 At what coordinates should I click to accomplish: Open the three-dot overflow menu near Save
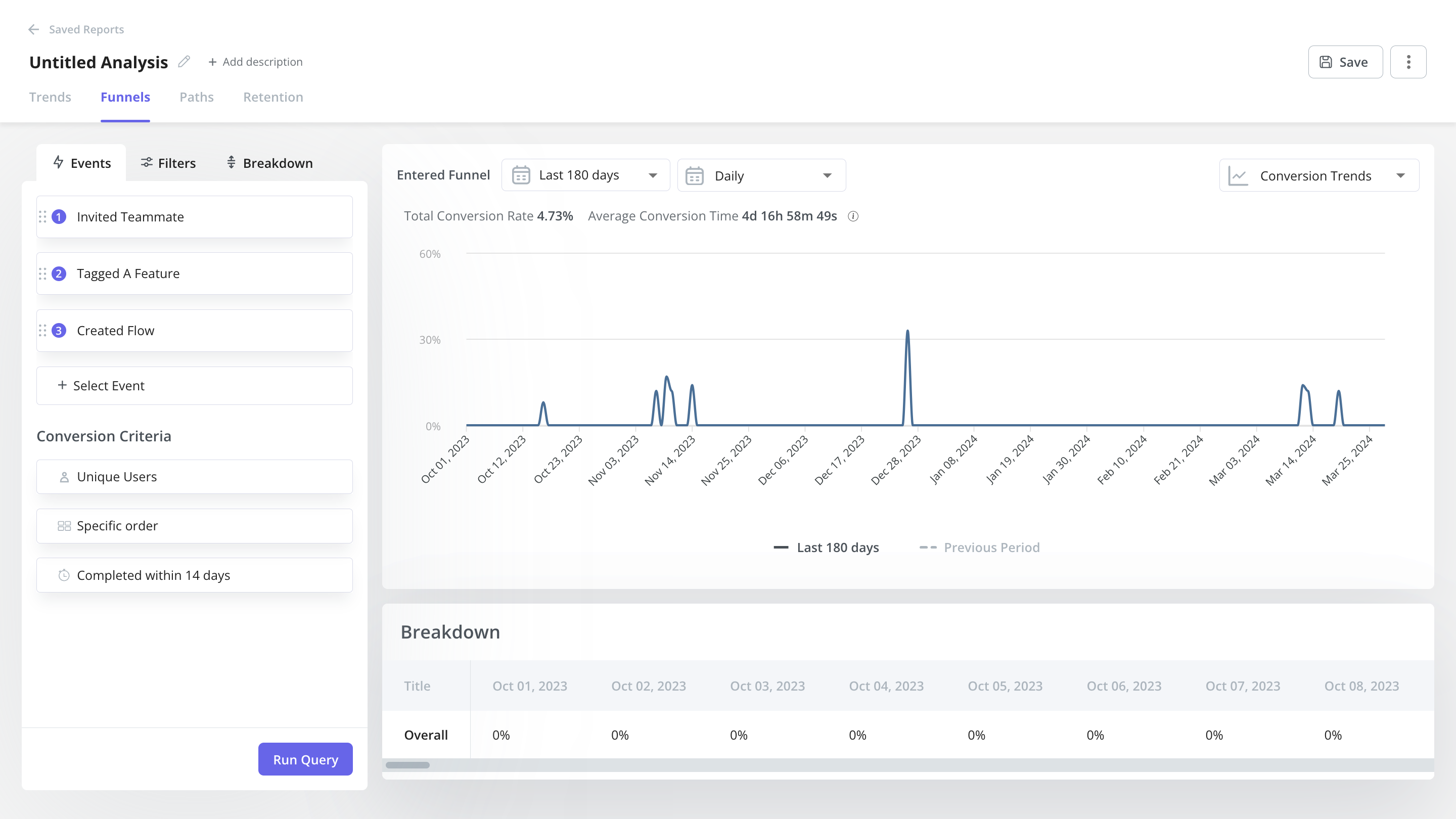click(x=1408, y=62)
